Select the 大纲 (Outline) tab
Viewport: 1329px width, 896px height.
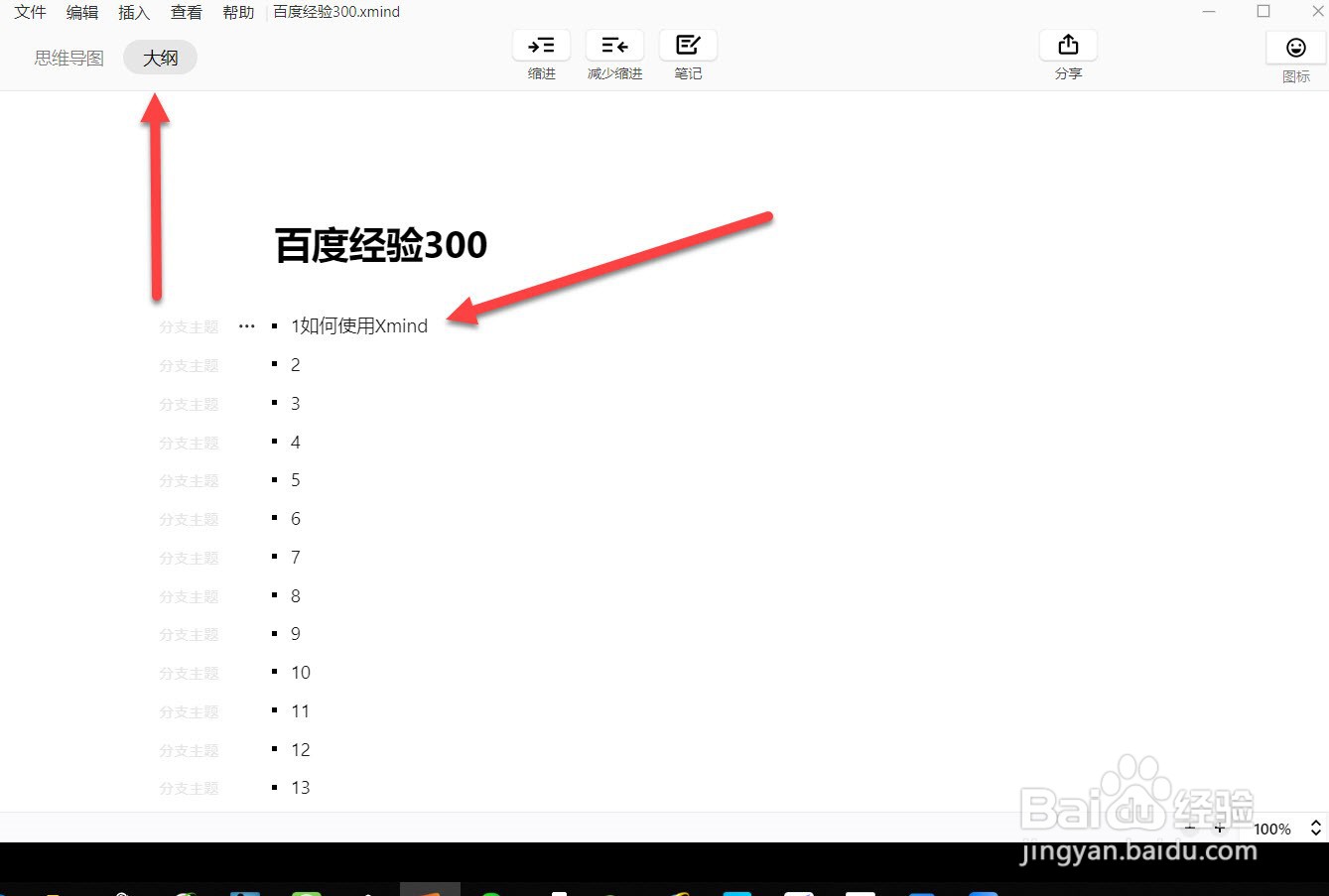click(160, 58)
